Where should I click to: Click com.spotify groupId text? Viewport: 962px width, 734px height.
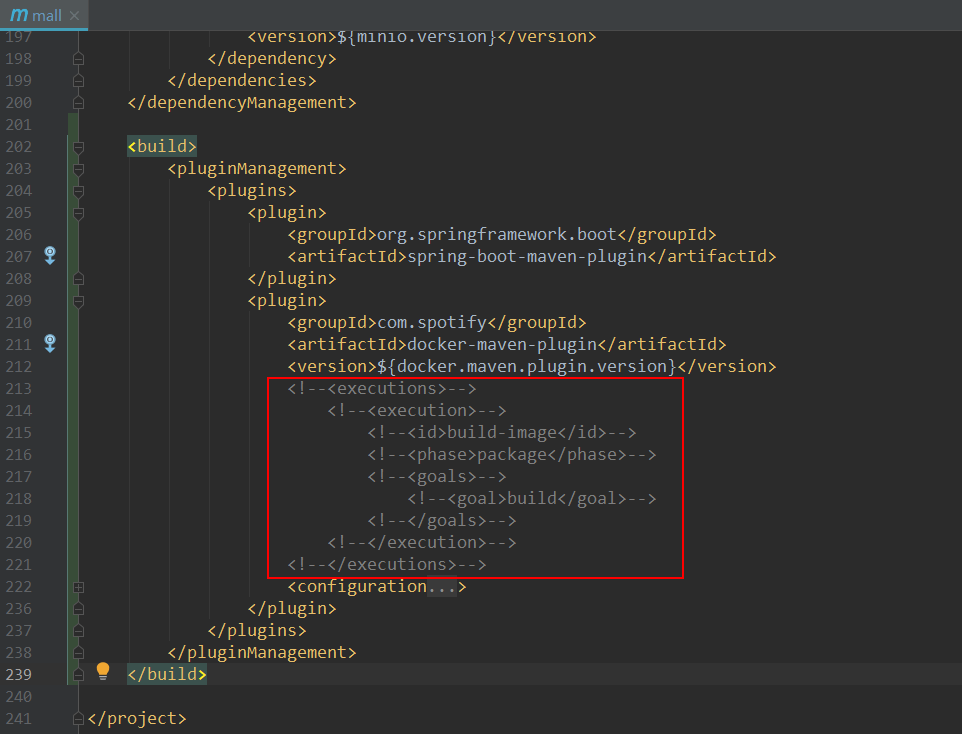tap(431, 323)
